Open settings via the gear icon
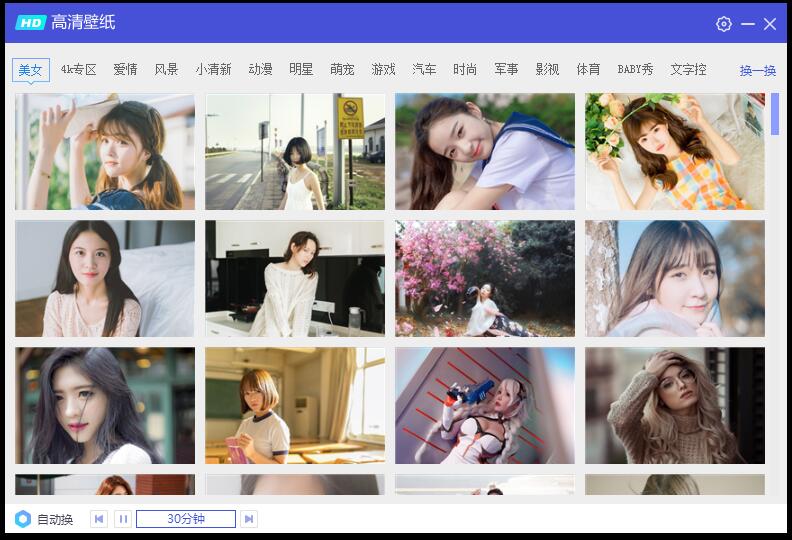The width and height of the screenshot is (792, 540). pos(723,24)
